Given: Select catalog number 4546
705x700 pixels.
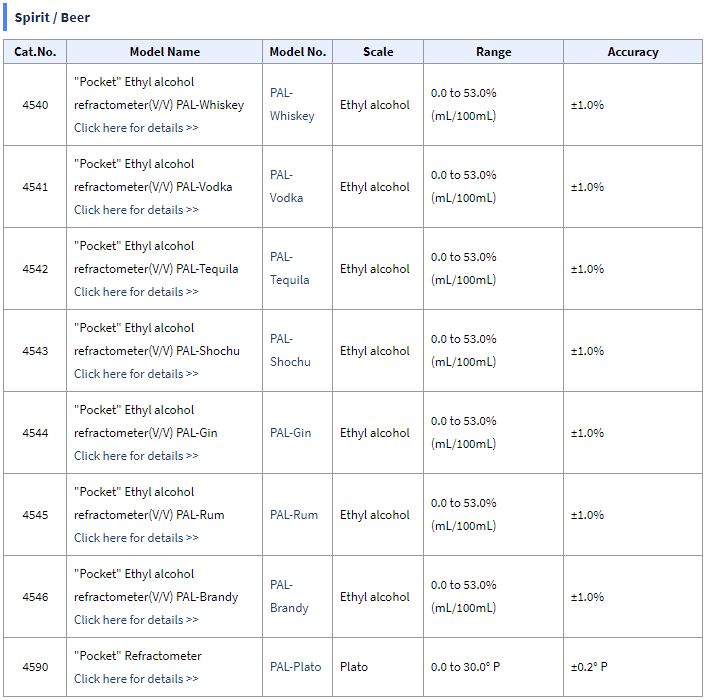Looking at the screenshot, I should pos(35,597).
